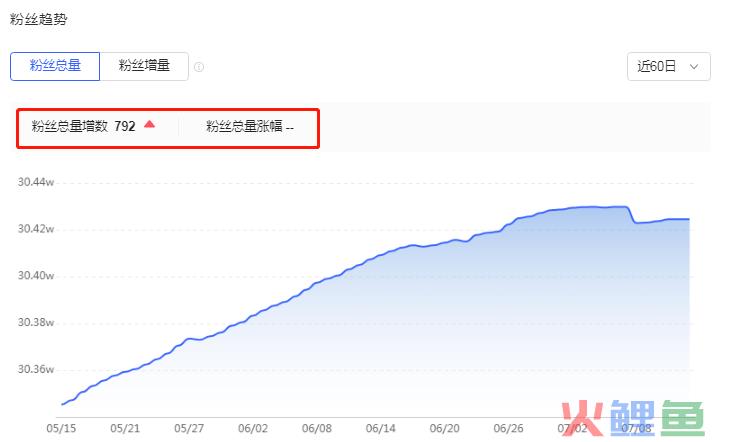This screenshot has height=442, width=729.
Task: Click the 06/02 x-axis date label
Action: coord(253,428)
